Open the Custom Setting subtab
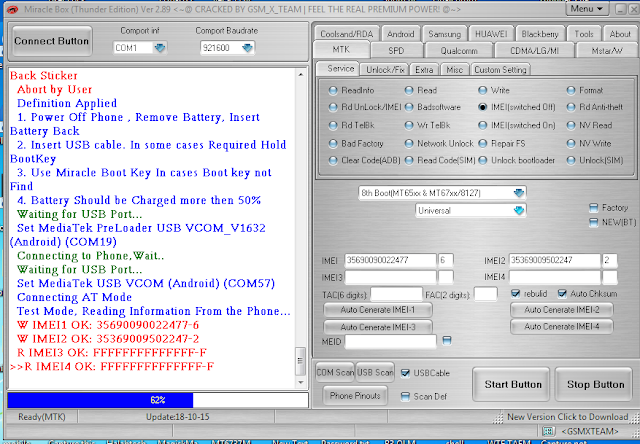The width and height of the screenshot is (640, 444). 500,70
